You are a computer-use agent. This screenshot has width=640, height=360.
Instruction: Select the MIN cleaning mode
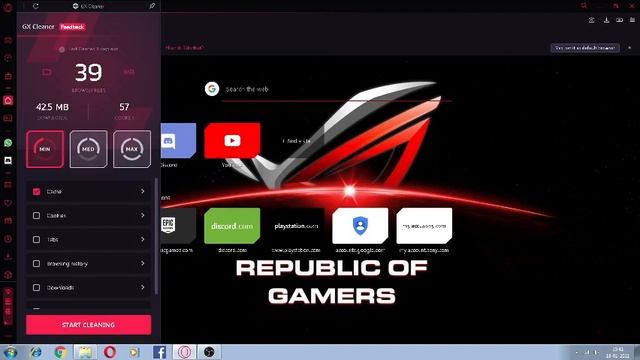pyautogui.click(x=45, y=149)
